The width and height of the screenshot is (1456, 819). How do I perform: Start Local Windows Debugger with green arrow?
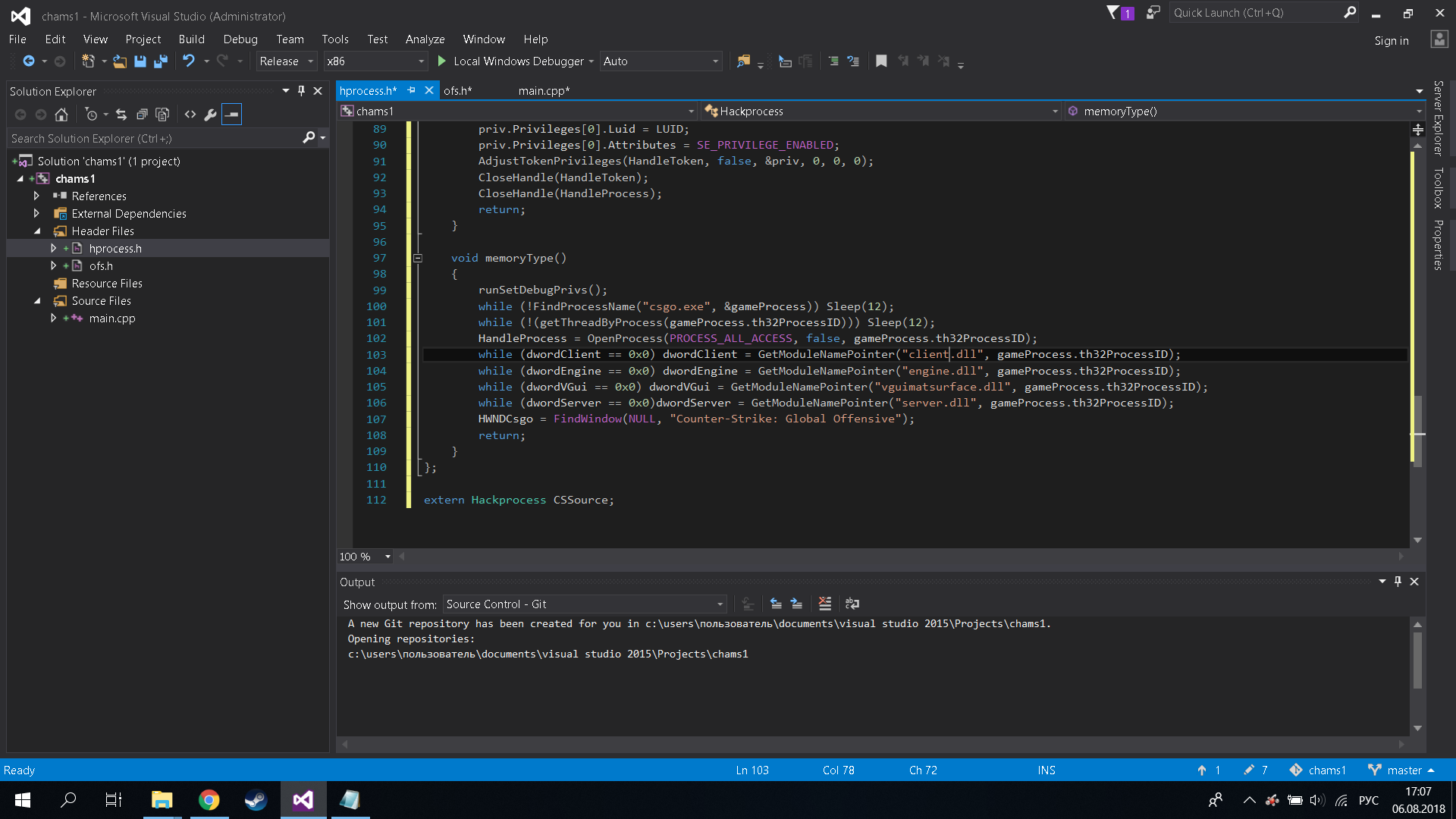coord(442,61)
